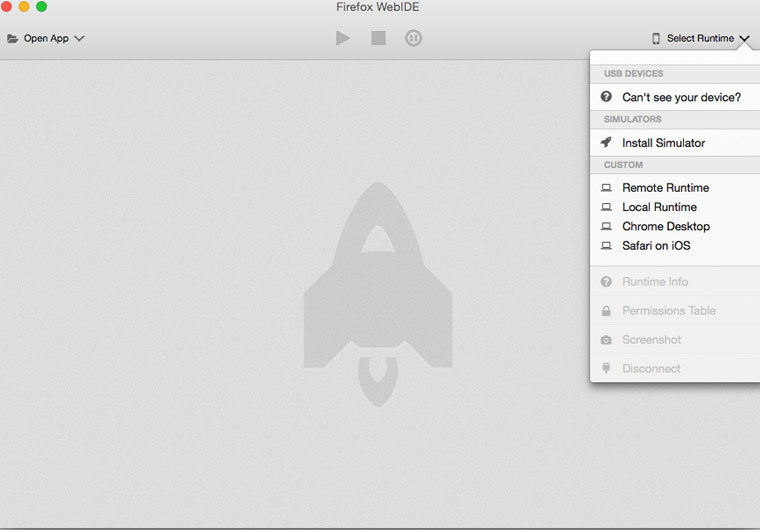Click the question mark icon beside Can't see your device
This screenshot has width=760, height=530.
coord(606,96)
